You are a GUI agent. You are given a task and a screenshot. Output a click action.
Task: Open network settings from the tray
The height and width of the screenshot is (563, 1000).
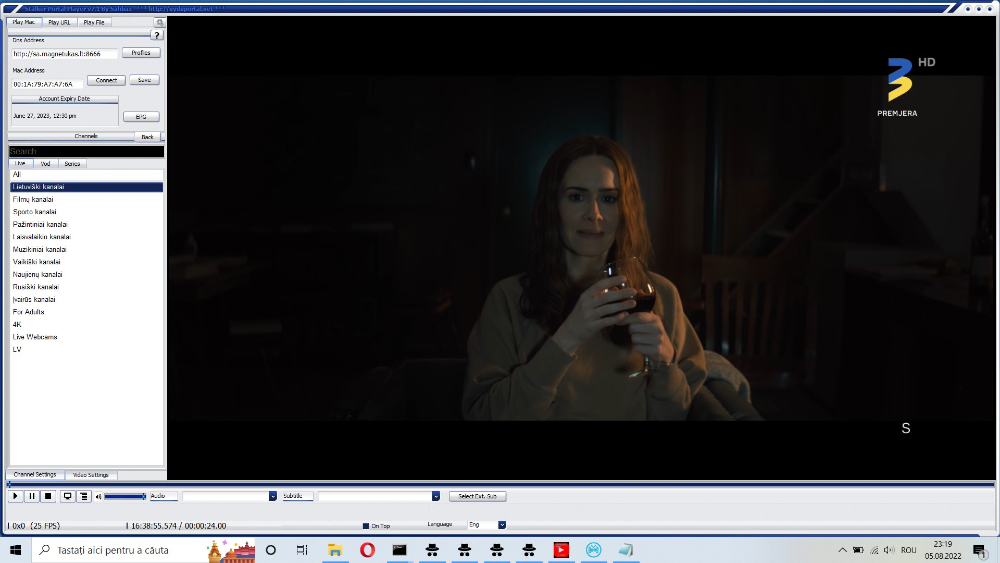[874, 550]
